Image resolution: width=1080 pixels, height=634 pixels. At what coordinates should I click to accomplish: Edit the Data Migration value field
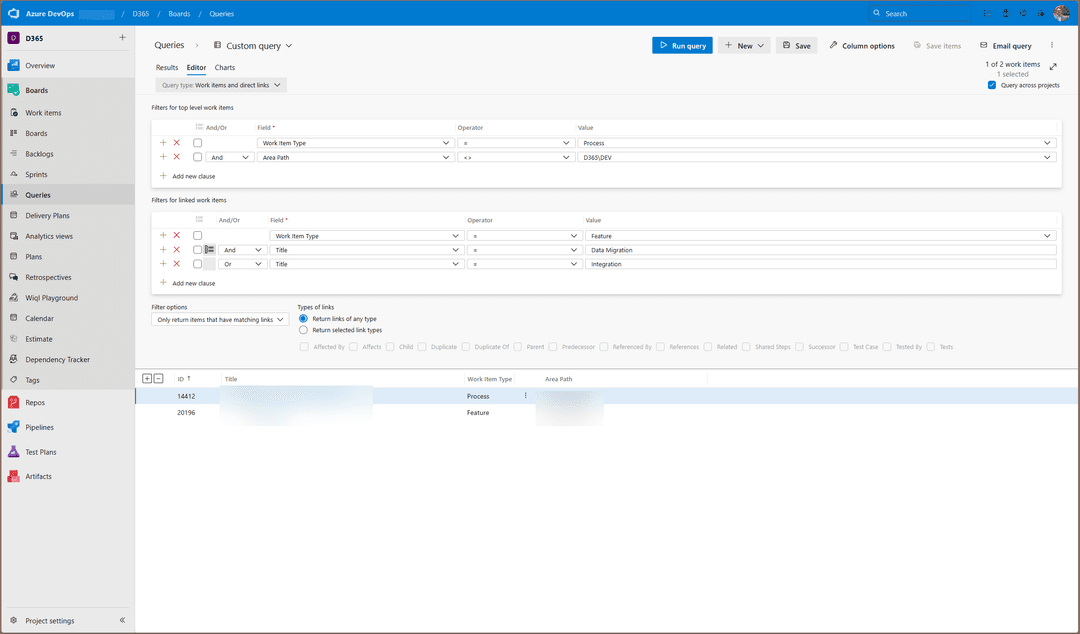pyautogui.click(x=820, y=250)
